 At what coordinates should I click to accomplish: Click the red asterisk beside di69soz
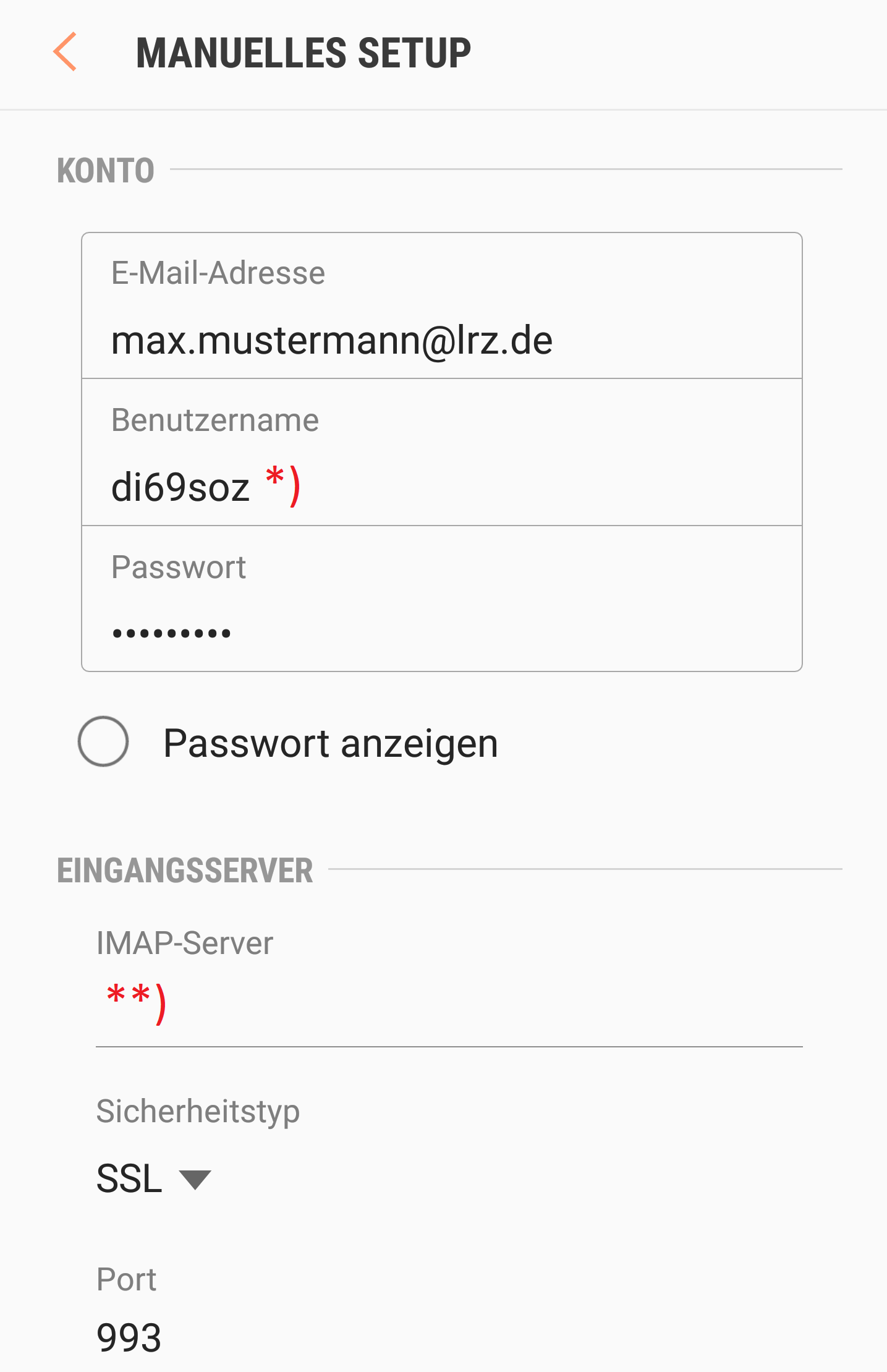276,479
